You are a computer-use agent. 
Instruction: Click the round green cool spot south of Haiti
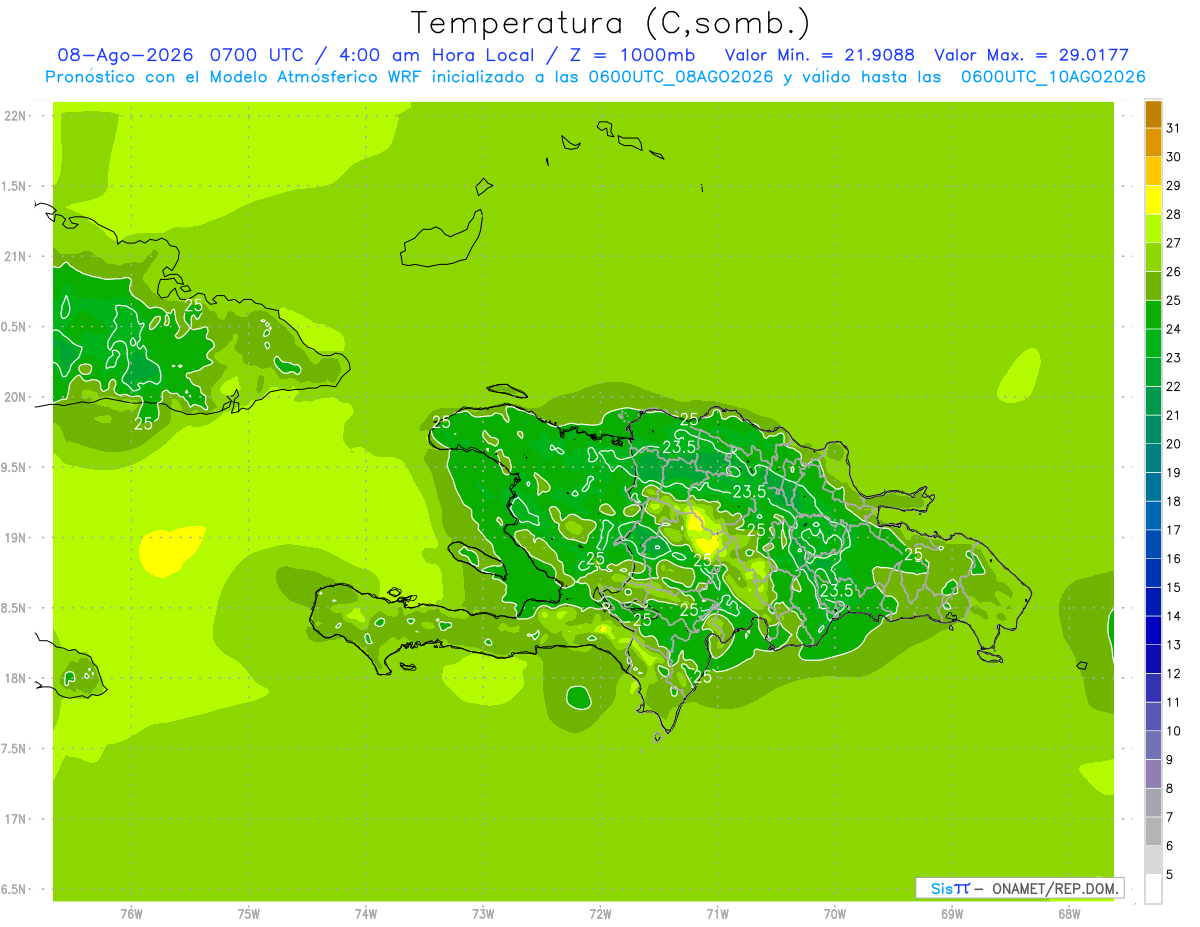(x=578, y=696)
